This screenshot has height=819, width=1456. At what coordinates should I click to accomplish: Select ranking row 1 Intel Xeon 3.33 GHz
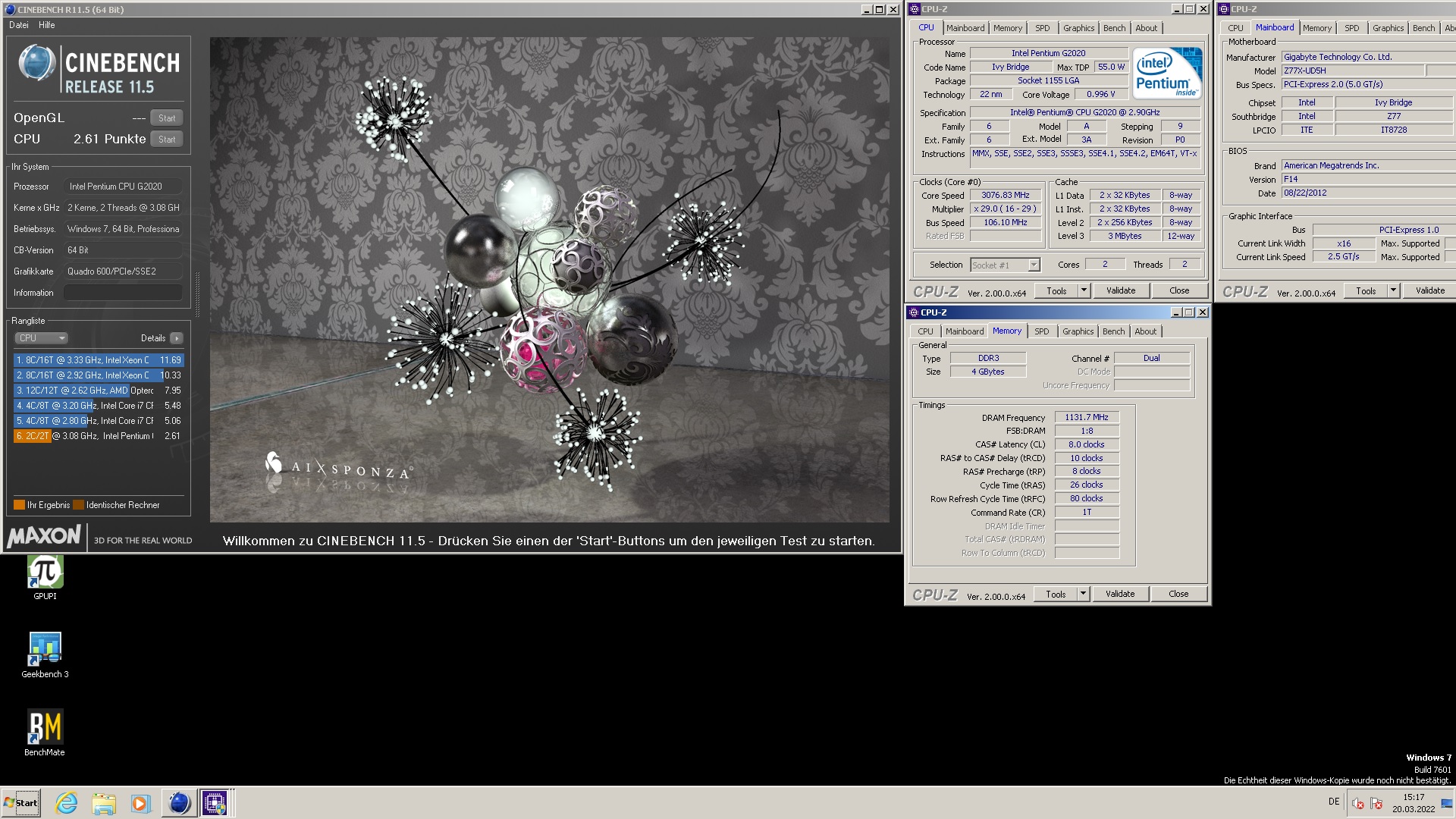click(99, 360)
